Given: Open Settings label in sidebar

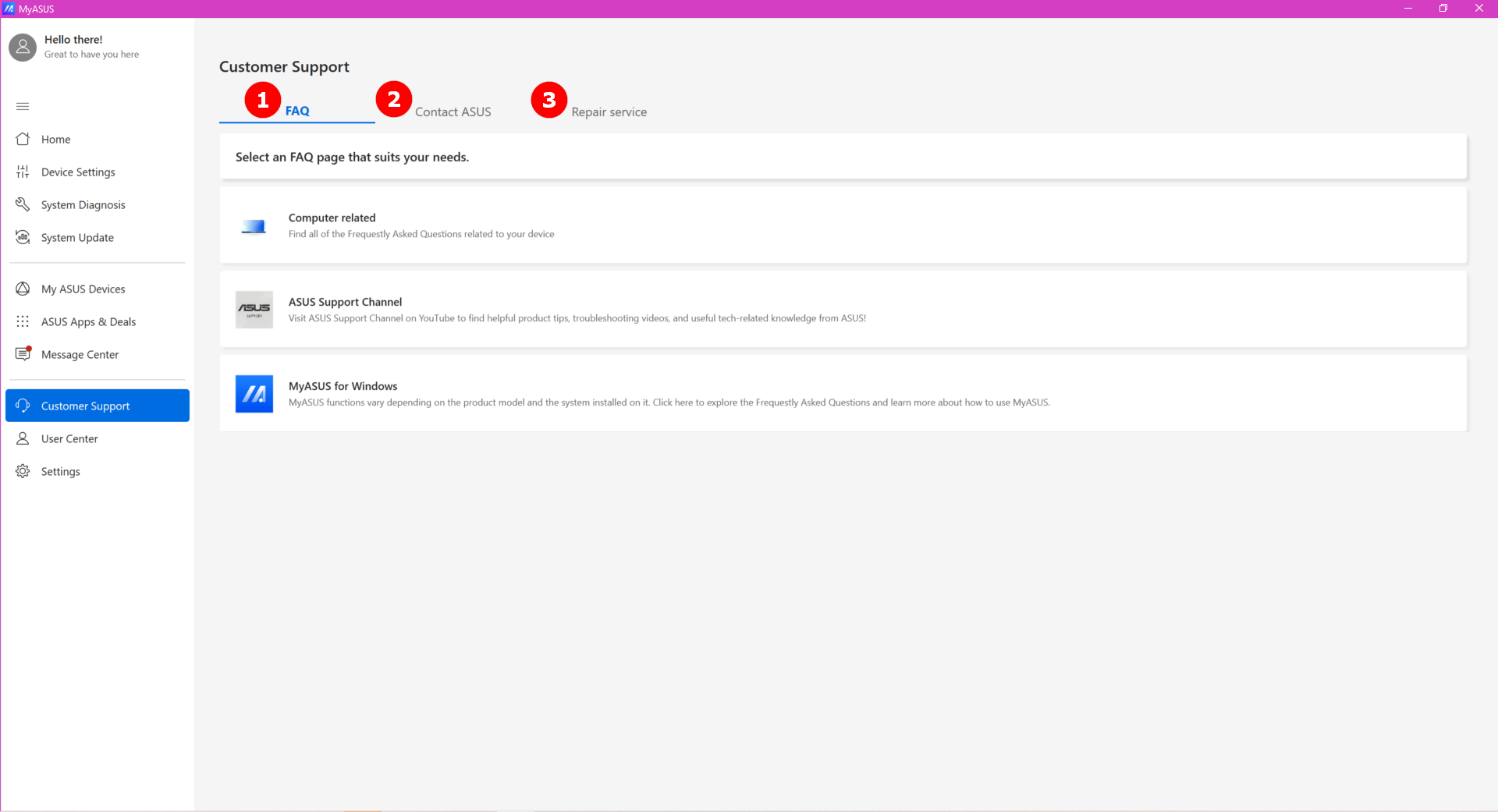Looking at the screenshot, I should coord(61,472).
